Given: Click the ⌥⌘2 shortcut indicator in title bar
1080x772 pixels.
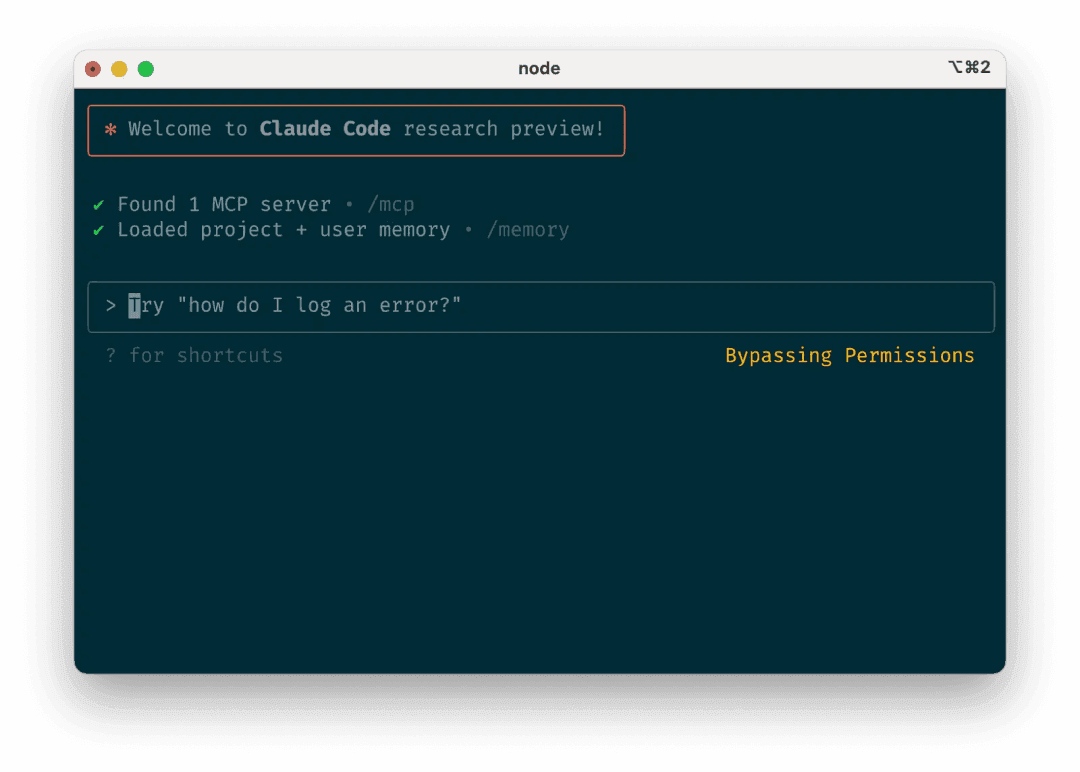Looking at the screenshot, I should pyautogui.click(x=968, y=68).
